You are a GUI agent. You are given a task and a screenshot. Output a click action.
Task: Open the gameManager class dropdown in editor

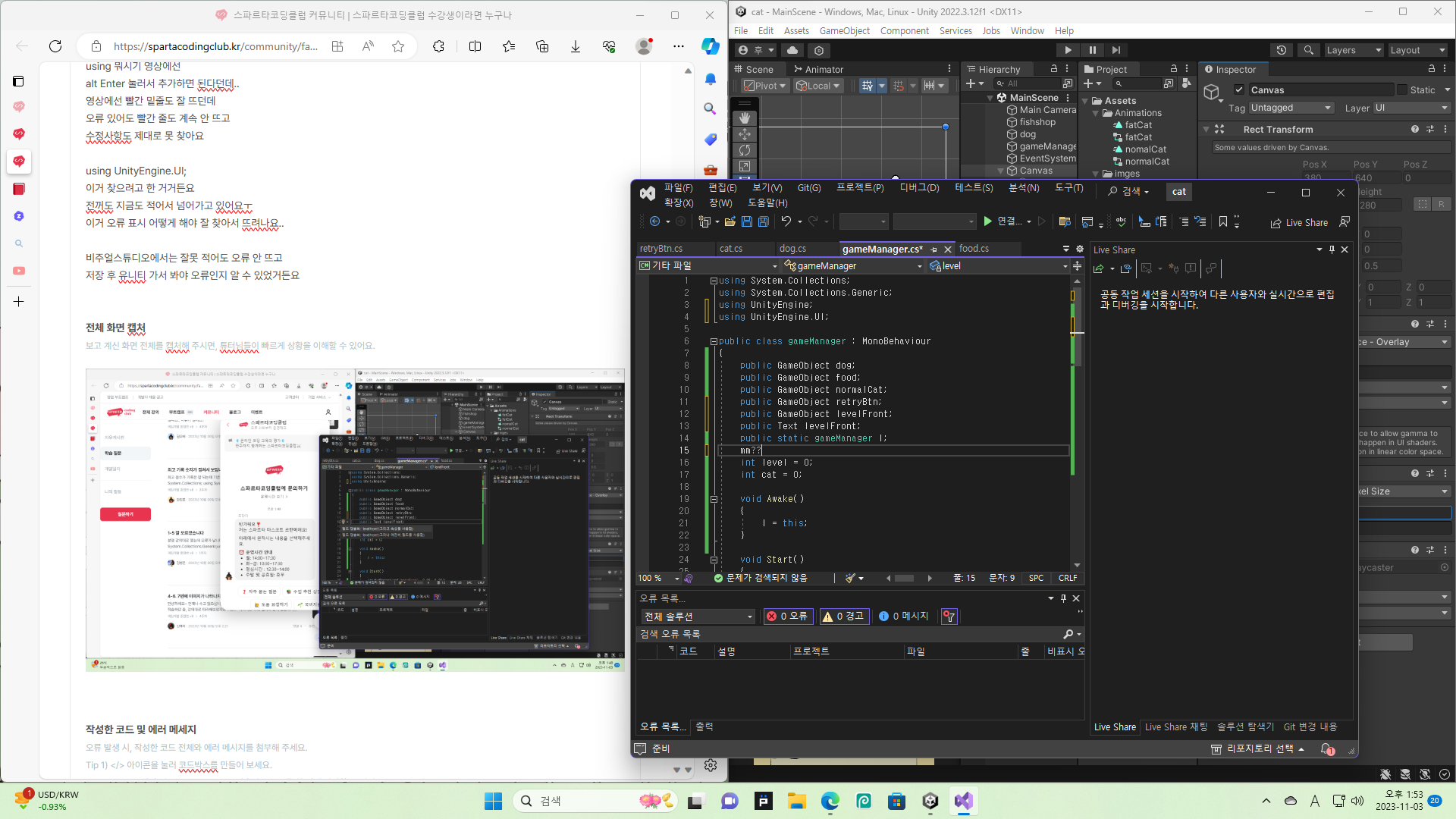tap(853, 266)
